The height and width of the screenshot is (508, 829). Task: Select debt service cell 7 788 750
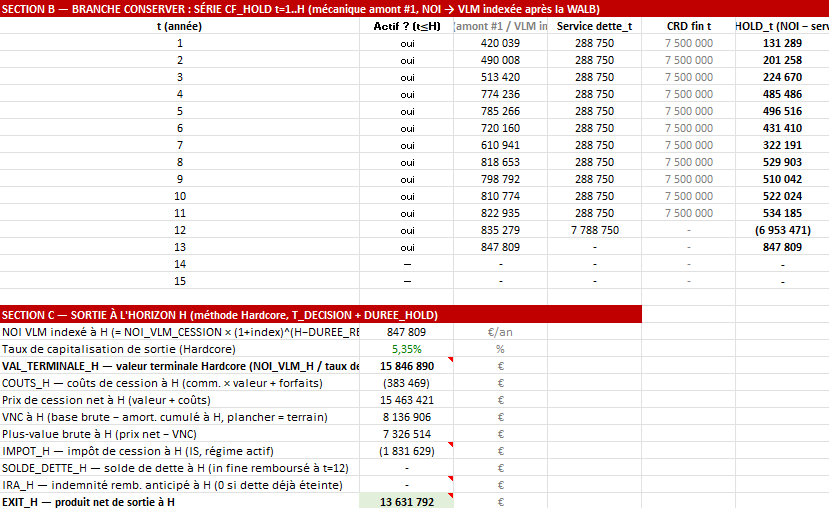(594, 230)
